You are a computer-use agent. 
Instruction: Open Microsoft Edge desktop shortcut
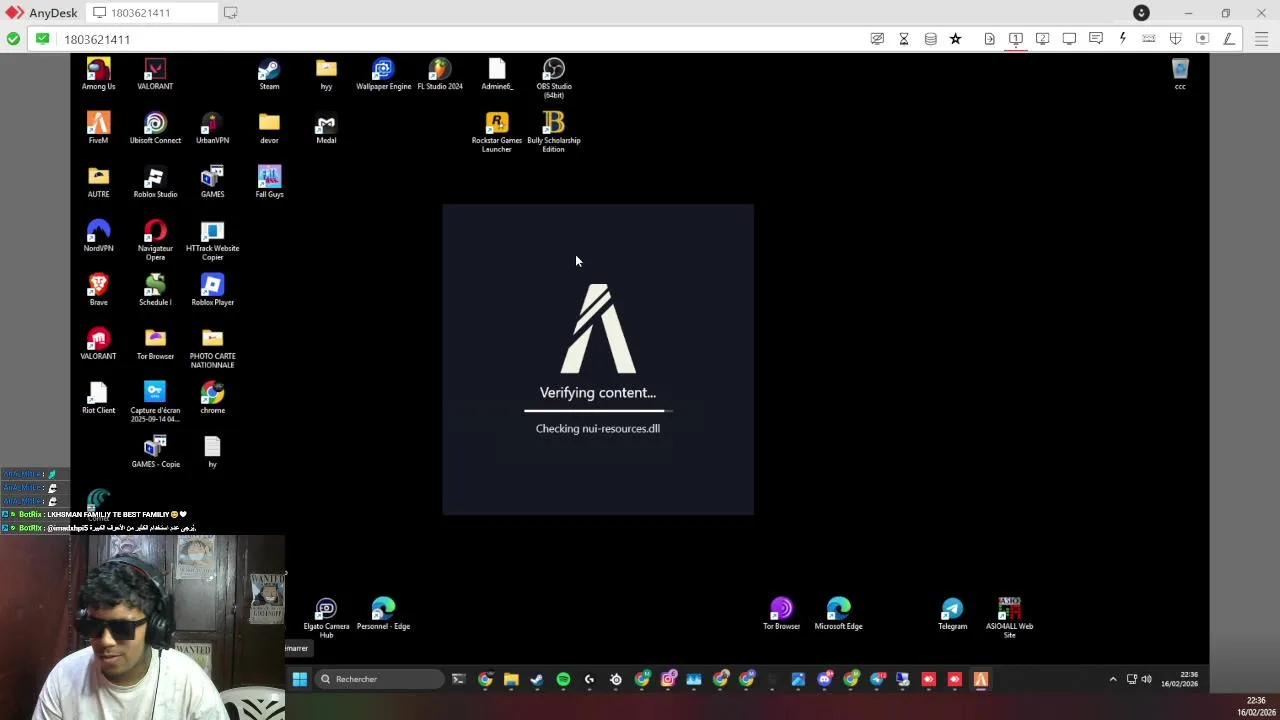pyautogui.click(x=838, y=615)
